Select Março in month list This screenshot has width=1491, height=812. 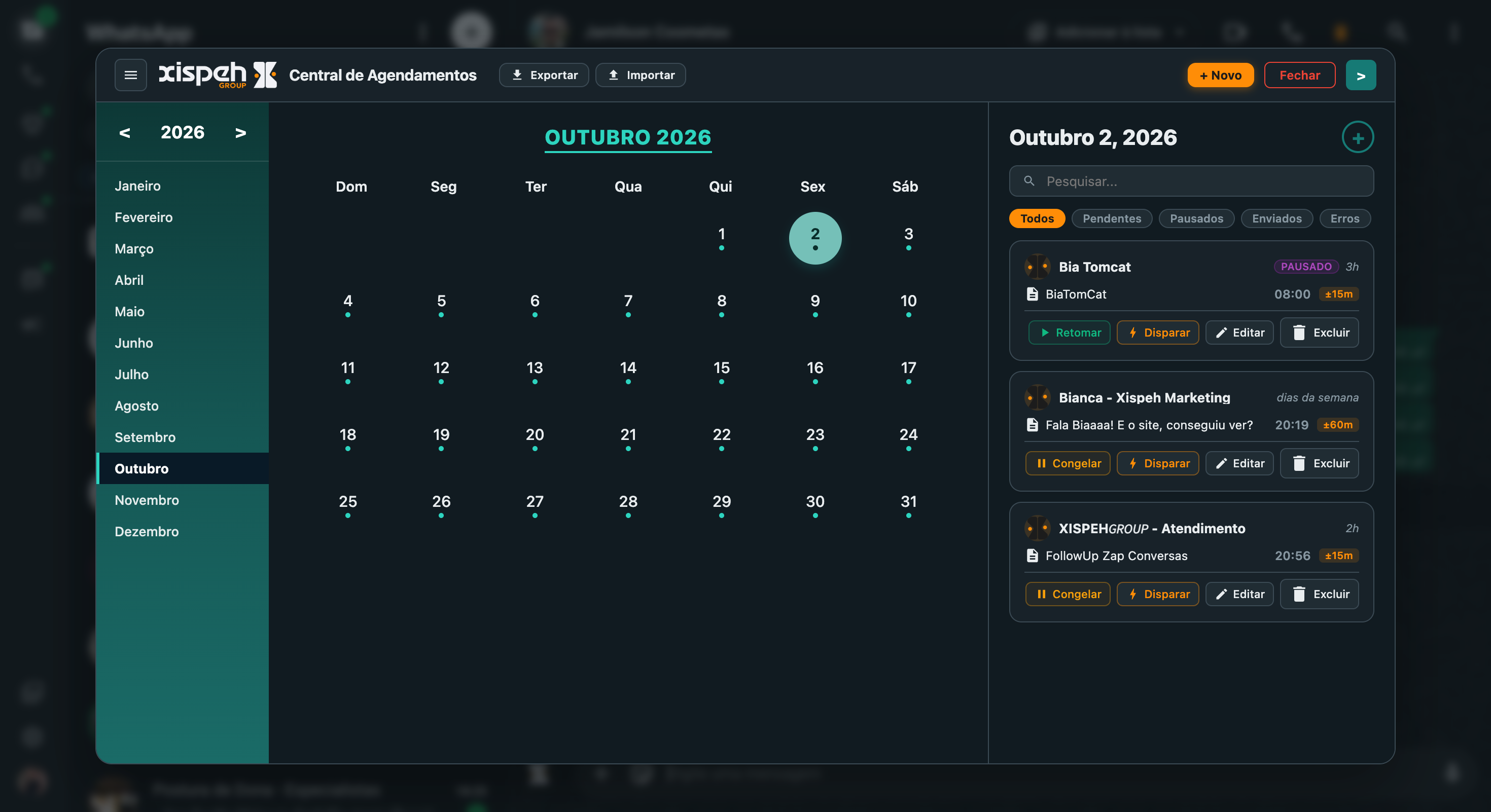[x=183, y=249]
